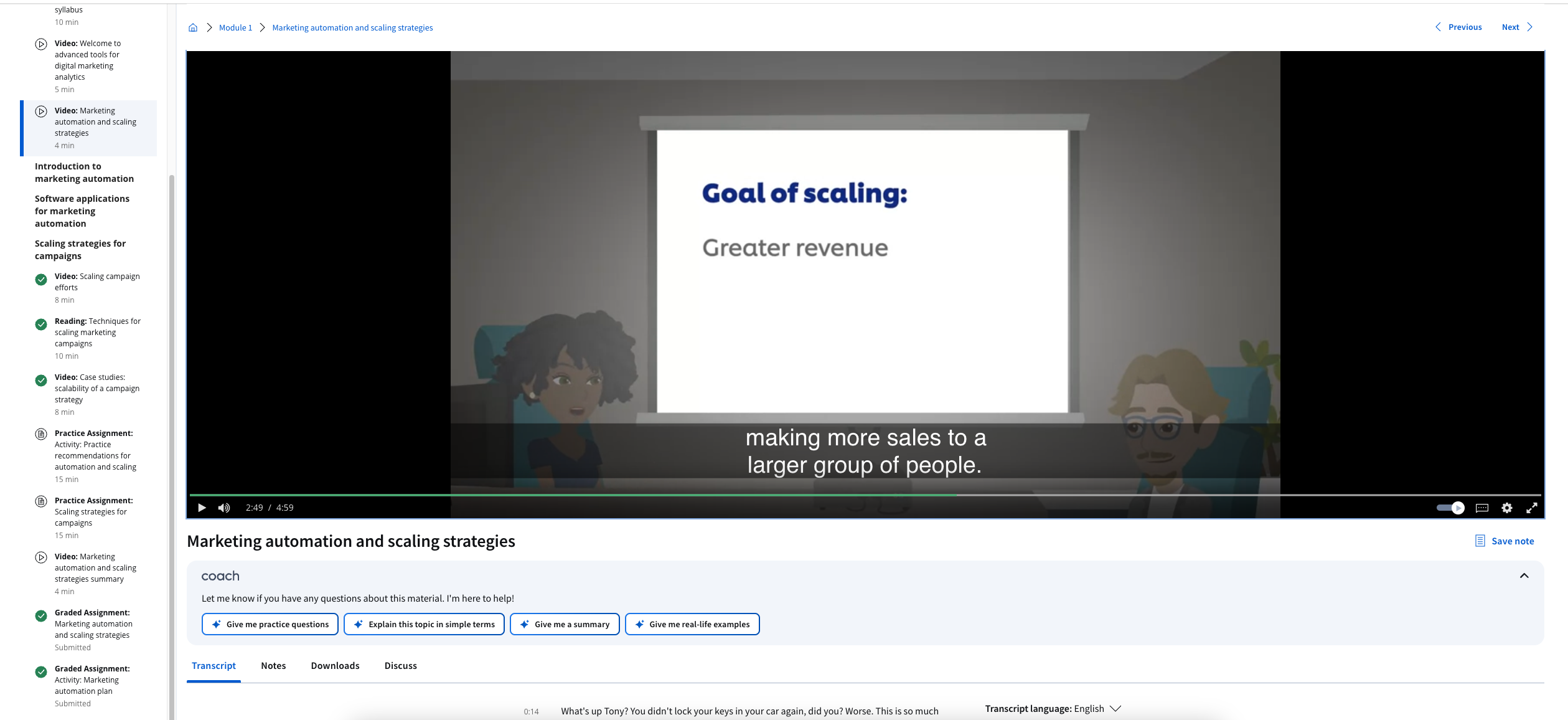This screenshot has width=1568, height=720.
Task: Enter fullscreen video mode
Action: 1532,508
